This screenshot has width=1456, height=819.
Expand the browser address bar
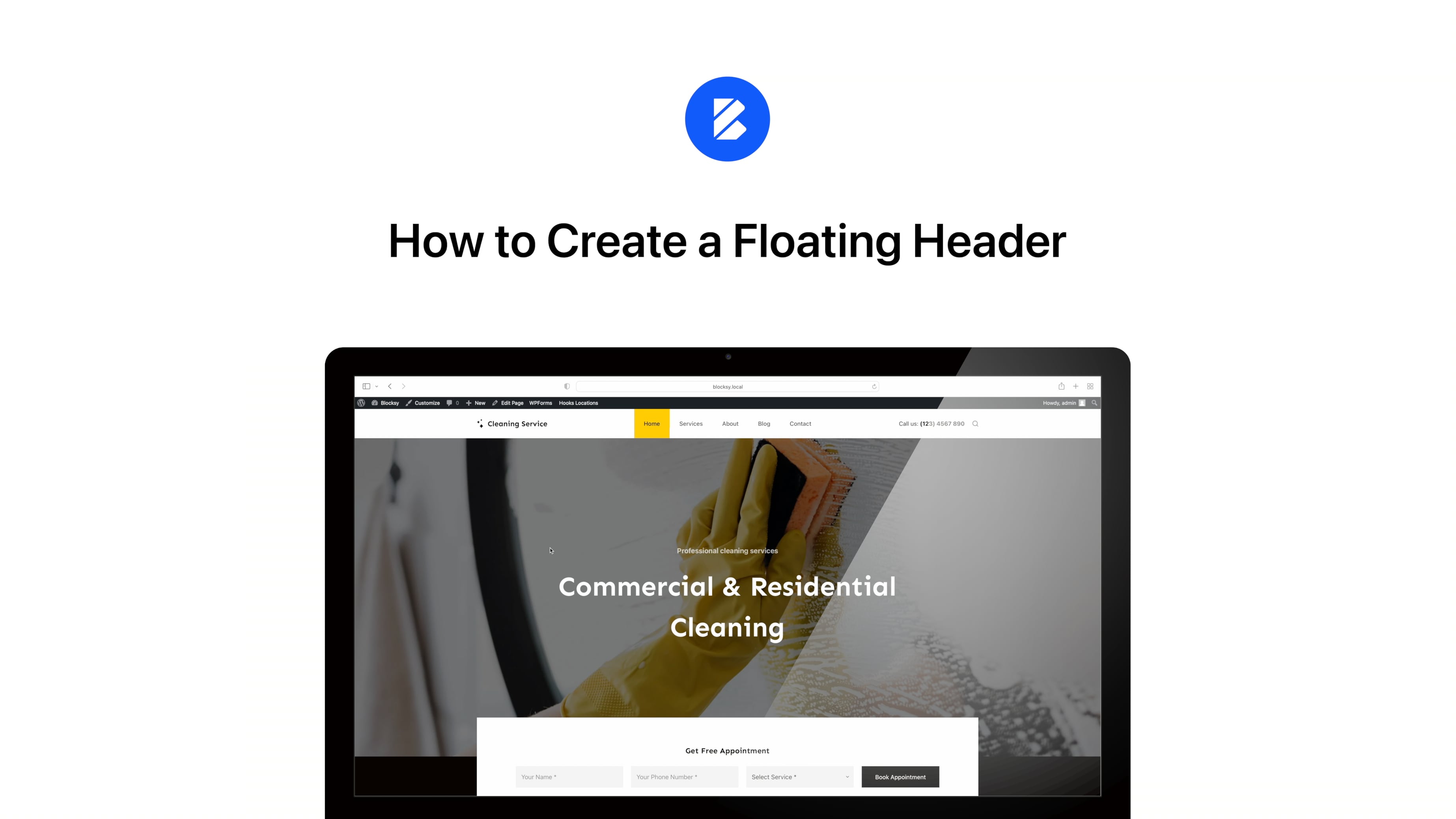coord(728,386)
